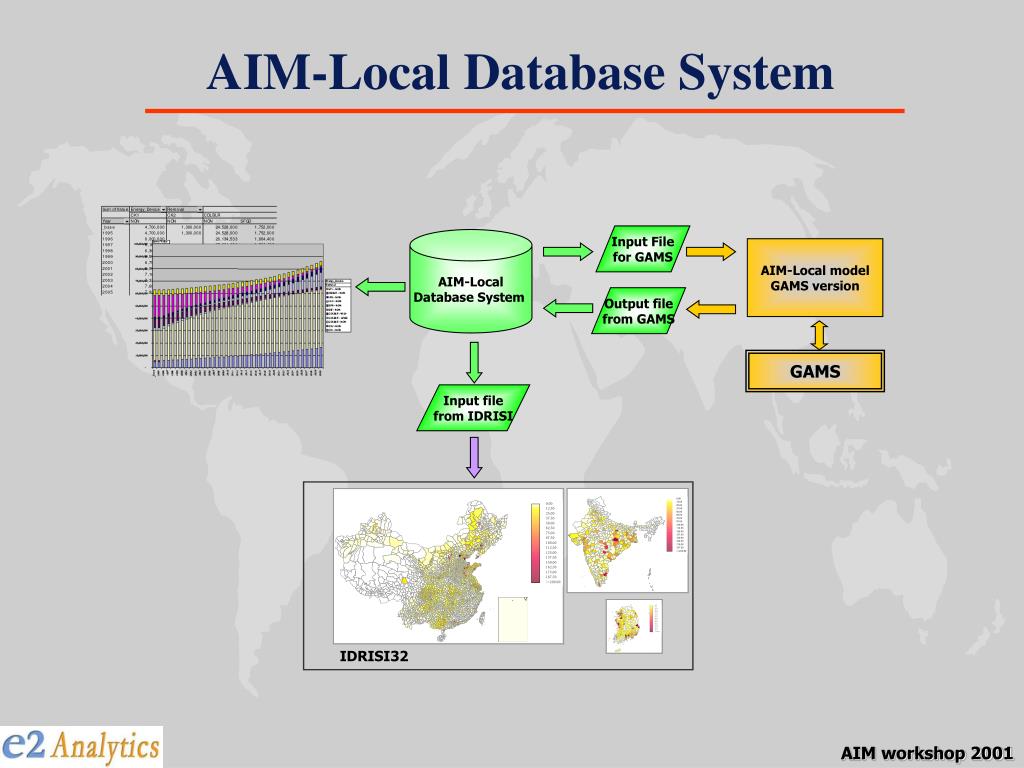The height and width of the screenshot is (768, 1024).
Task: Select the Input File for GAMS parallelogram
Action: point(643,249)
